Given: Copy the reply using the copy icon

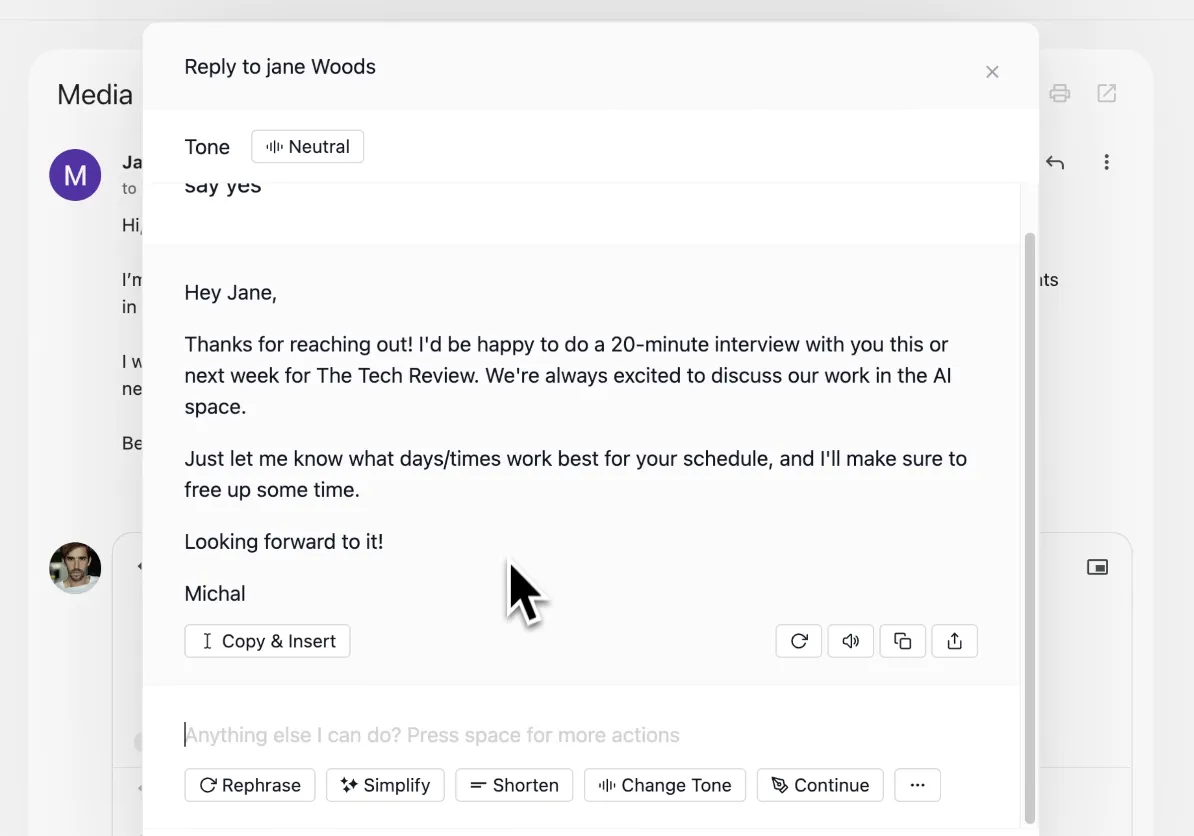Looking at the screenshot, I should click(902, 641).
